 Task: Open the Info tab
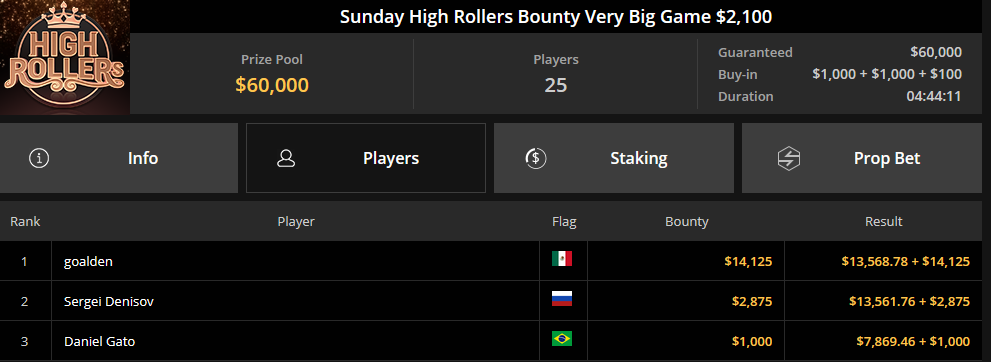click(119, 158)
